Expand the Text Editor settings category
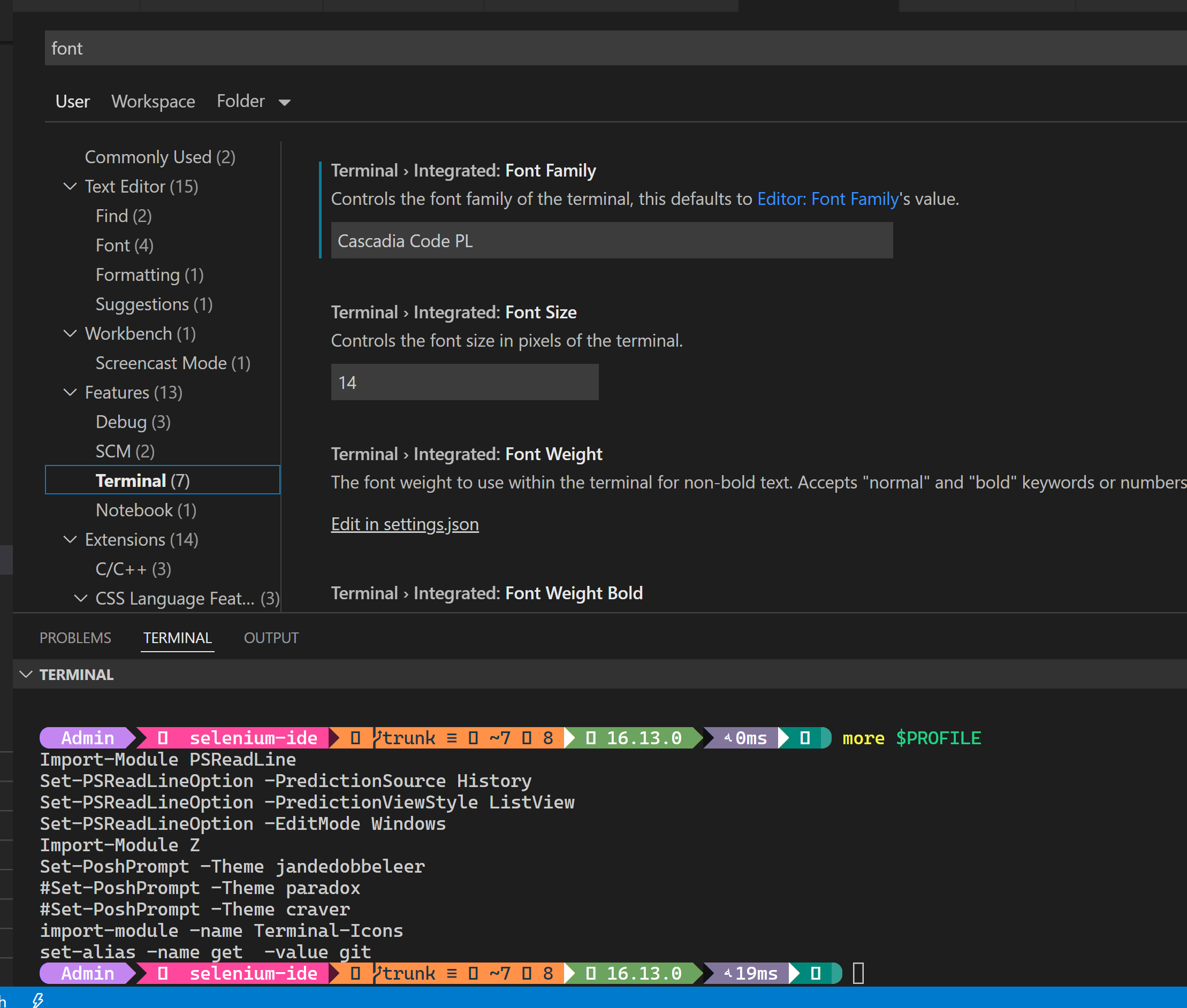This screenshot has height=1008, width=1187. pos(70,186)
